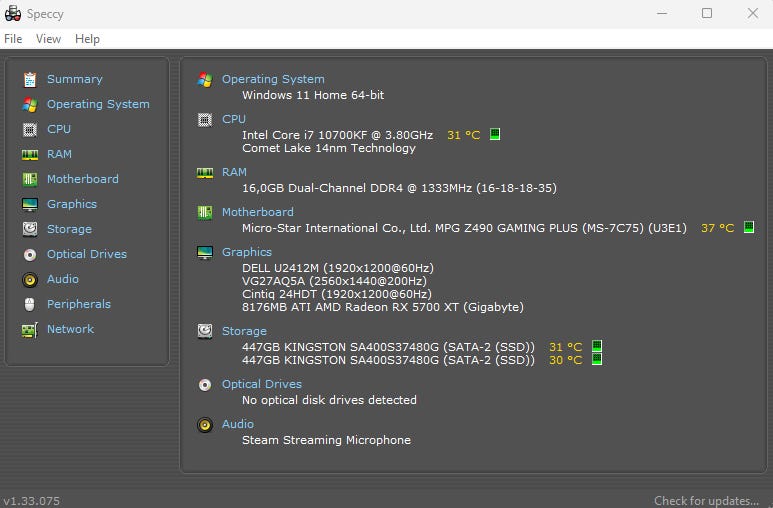The image size is (773, 508).
Task: Click the Graphics monitor icon in main panel
Action: [x=205, y=253]
